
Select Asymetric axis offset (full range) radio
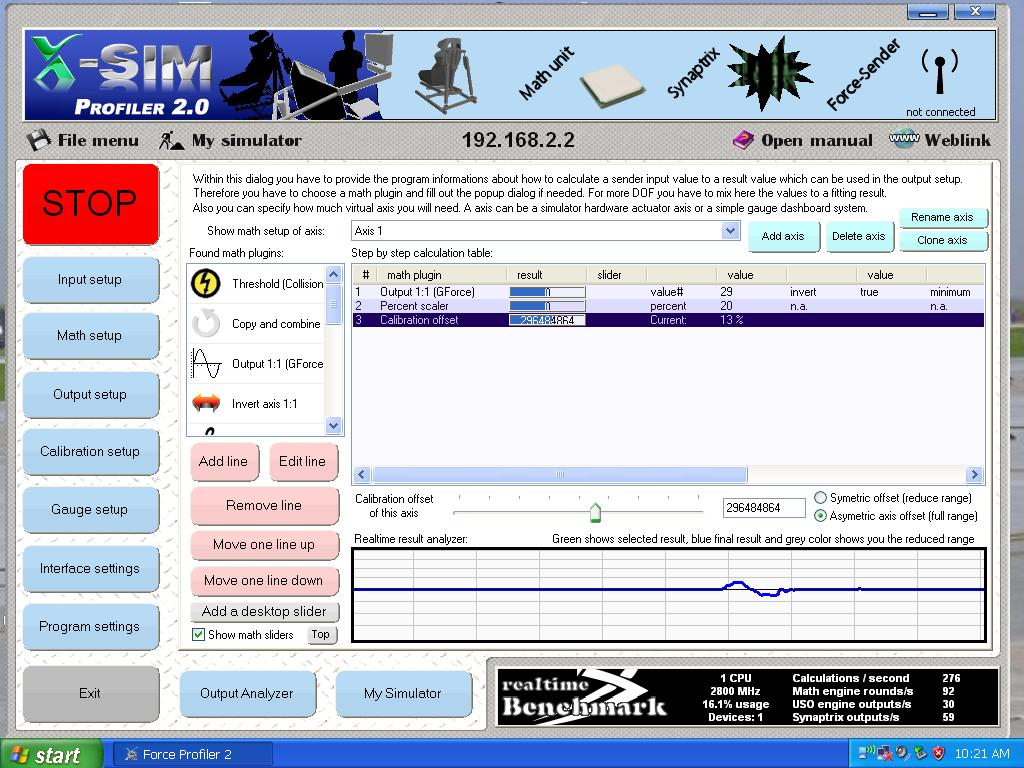point(820,516)
